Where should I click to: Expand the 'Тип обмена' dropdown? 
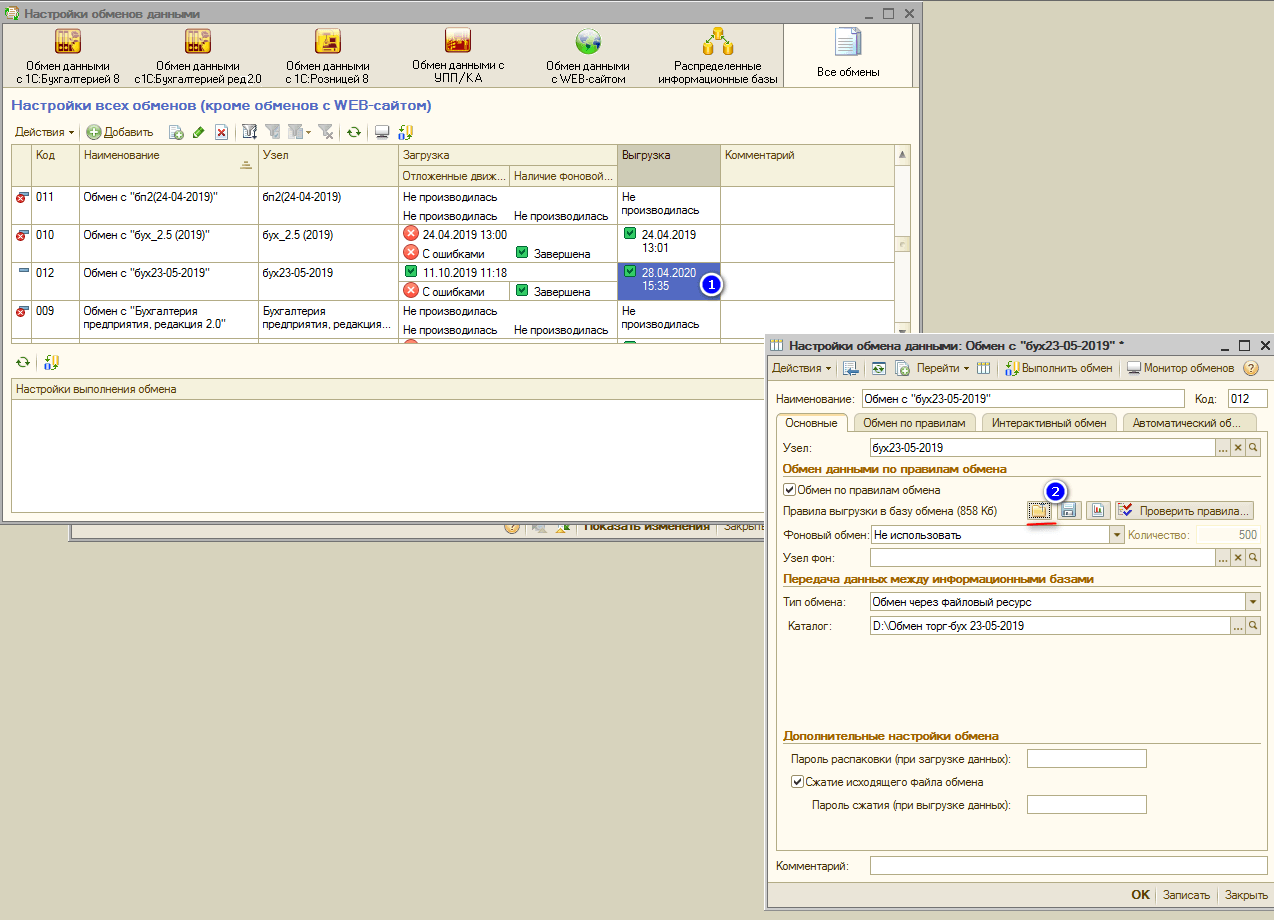point(1252,602)
